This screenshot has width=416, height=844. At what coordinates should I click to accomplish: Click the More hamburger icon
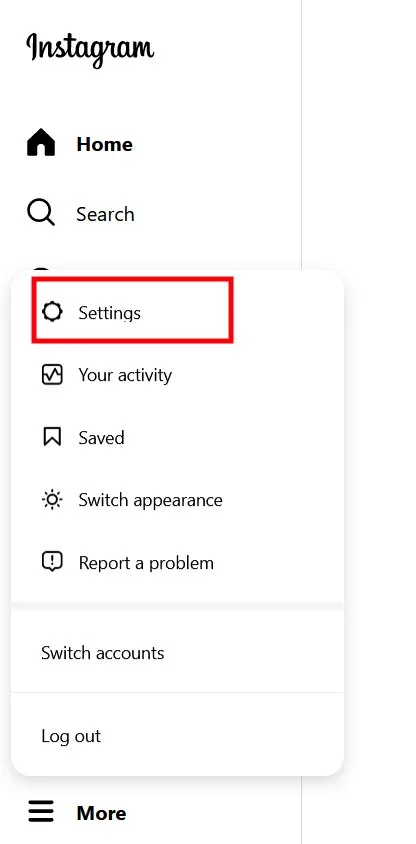pyautogui.click(x=41, y=811)
